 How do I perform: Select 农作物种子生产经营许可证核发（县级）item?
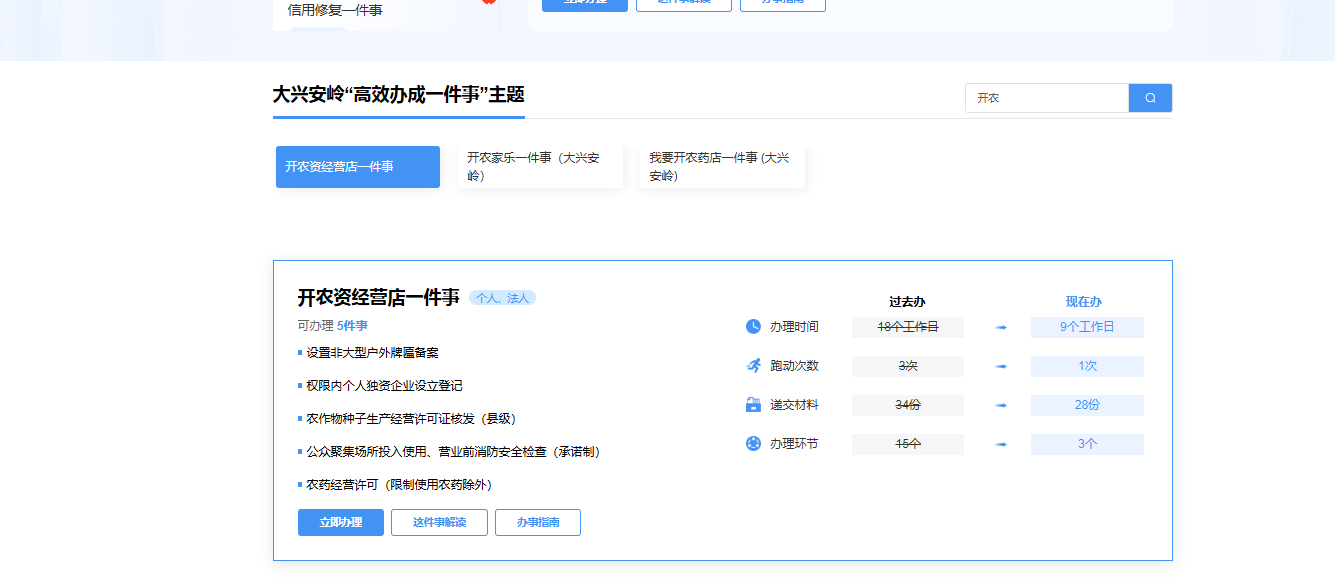(411, 419)
